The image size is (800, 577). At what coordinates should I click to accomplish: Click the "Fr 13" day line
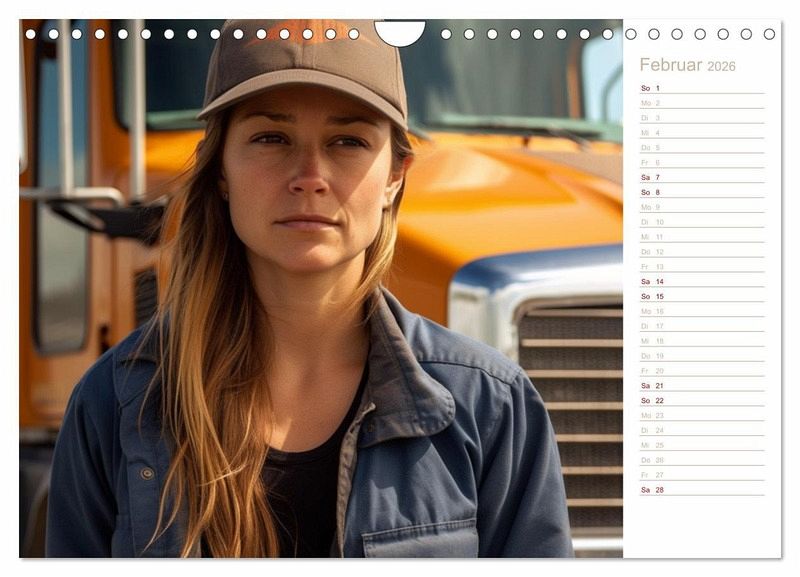point(702,266)
